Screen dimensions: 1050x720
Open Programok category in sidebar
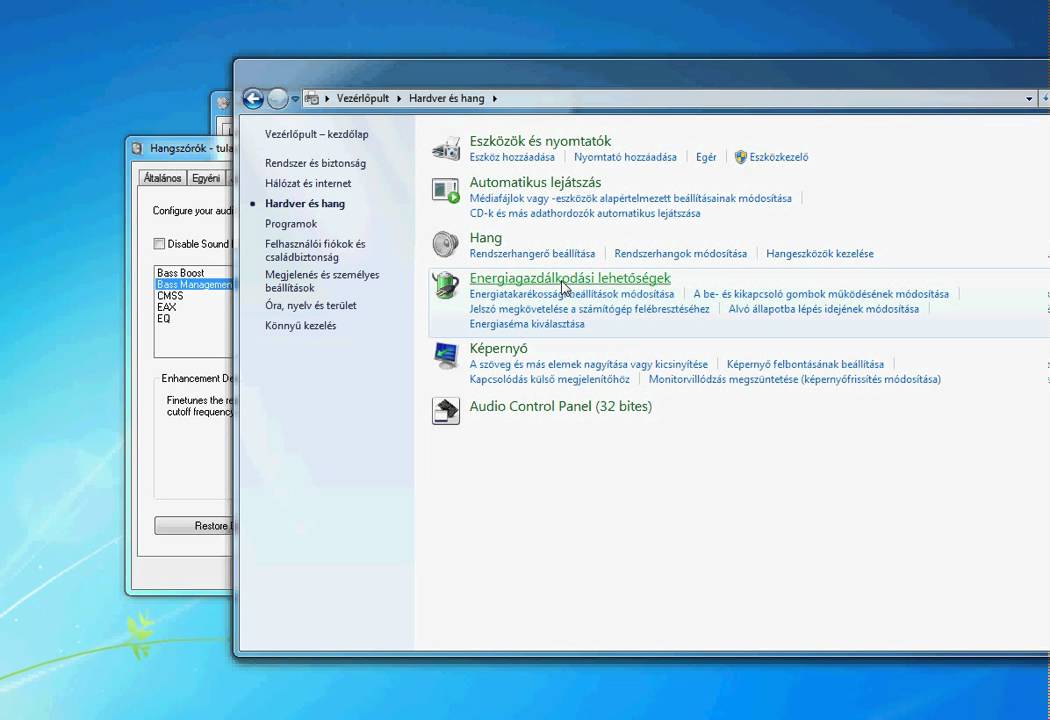(x=291, y=224)
